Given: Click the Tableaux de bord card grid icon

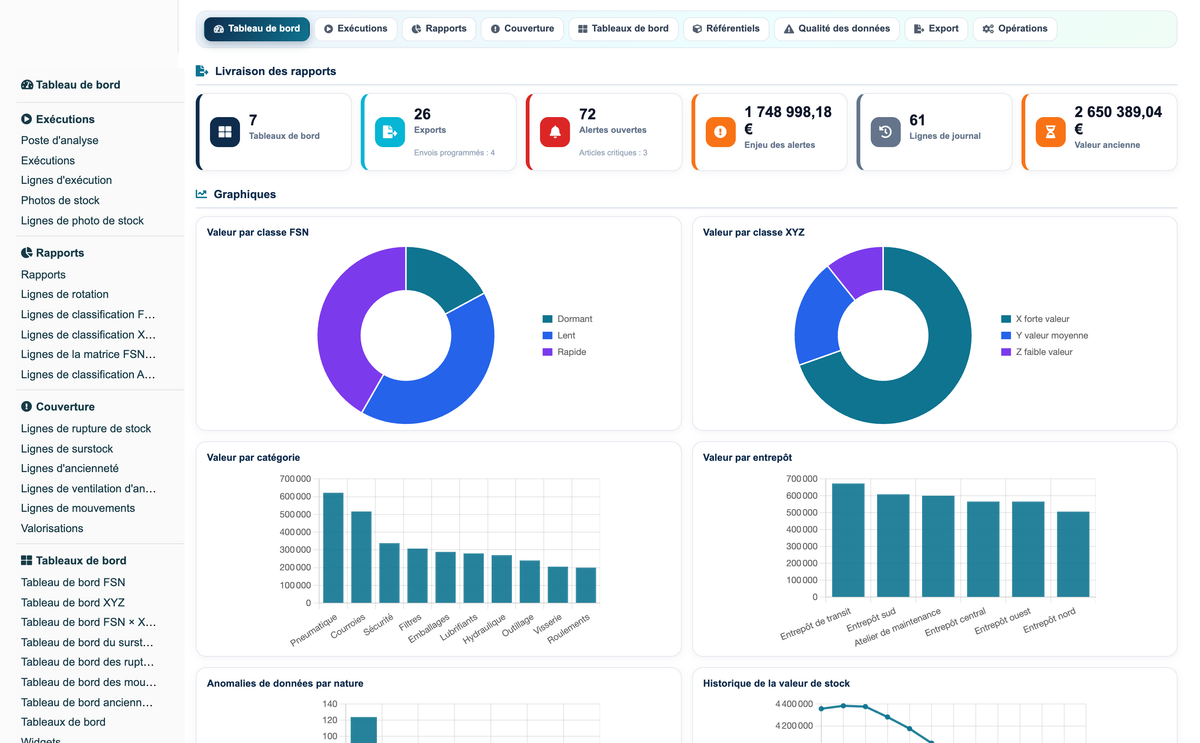Looking at the screenshot, I should (x=225, y=132).
